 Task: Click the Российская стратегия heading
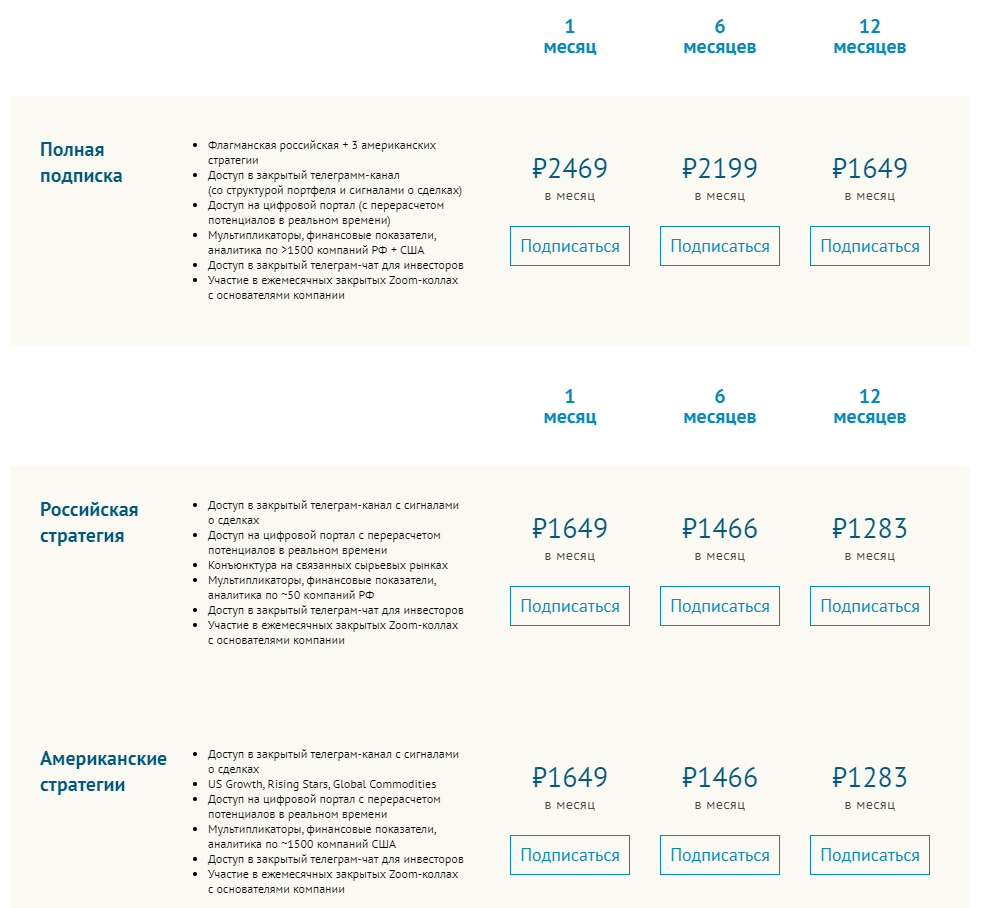(x=89, y=523)
